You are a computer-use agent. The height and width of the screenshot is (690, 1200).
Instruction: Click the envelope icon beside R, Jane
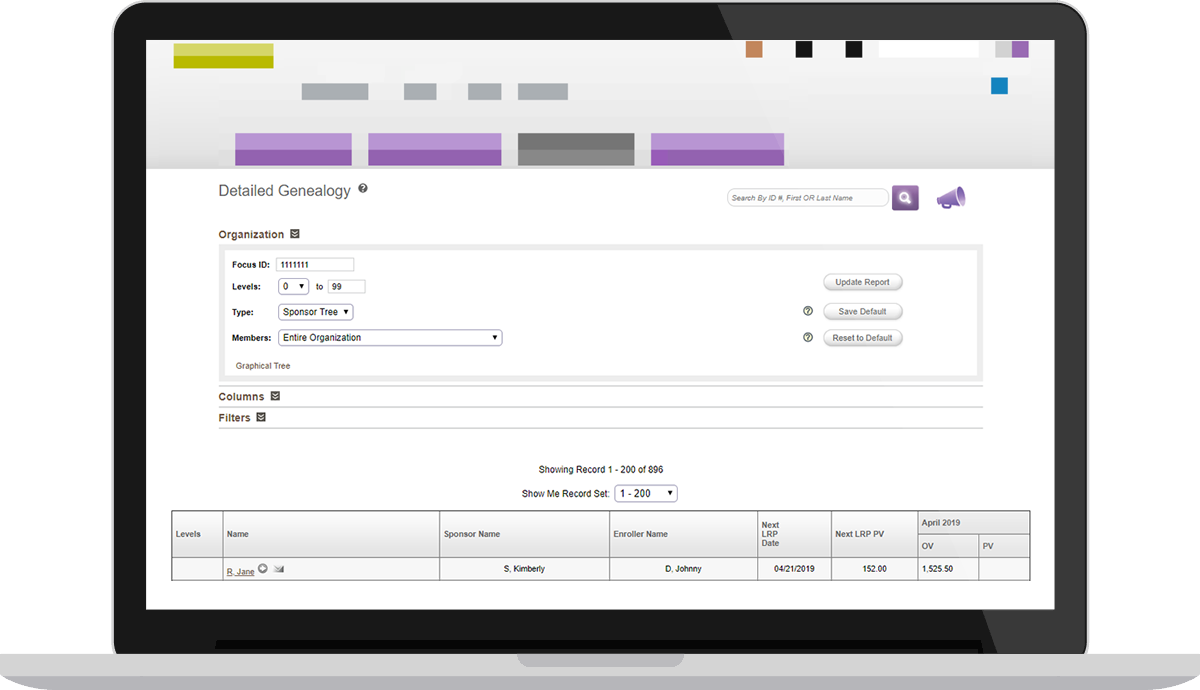(279, 570)
